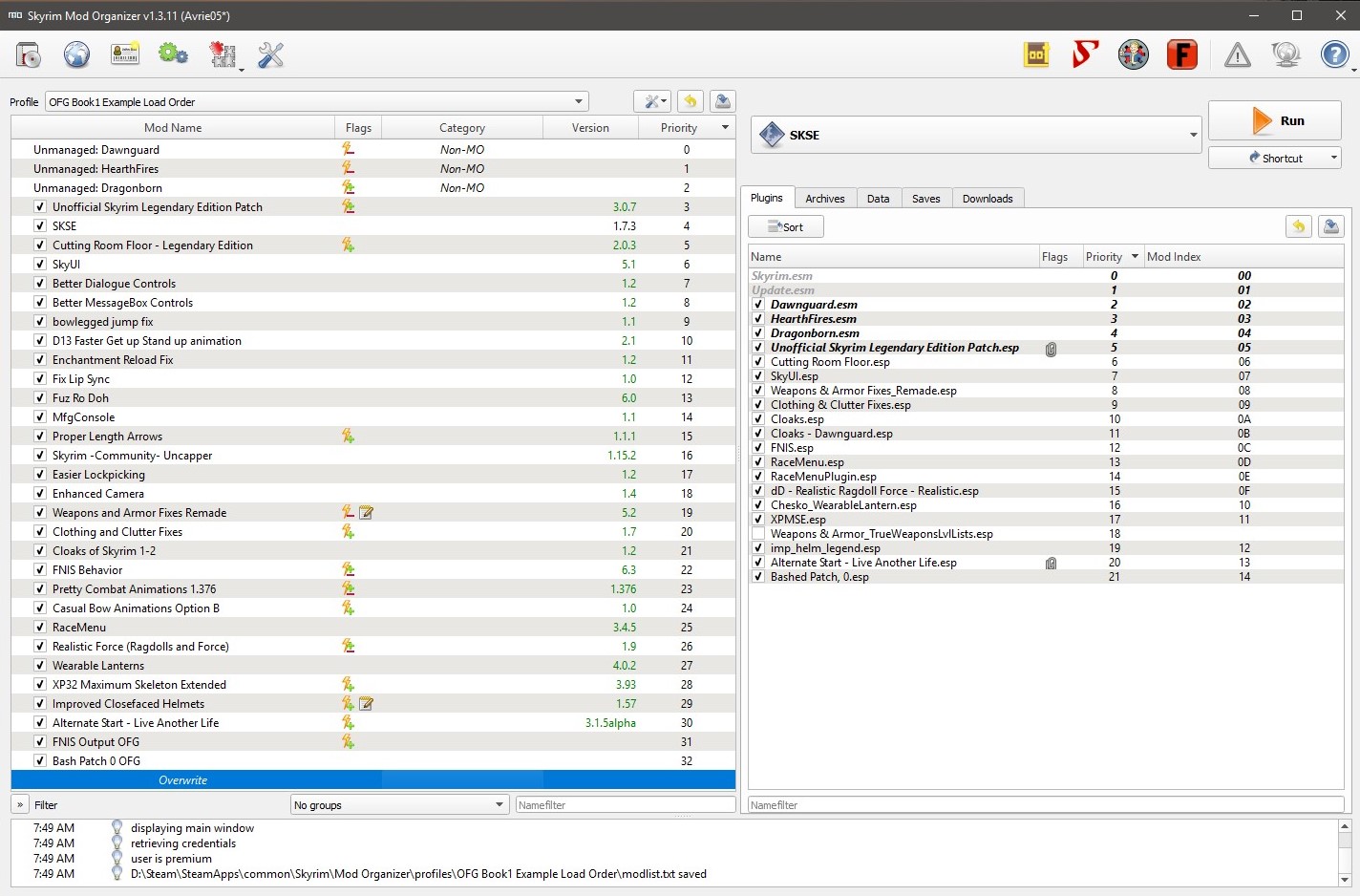This screenshot has height=896, width=1360.
Task: Launch the yellow shortcut icon in toolbar
Action: tap(1036, 55)
